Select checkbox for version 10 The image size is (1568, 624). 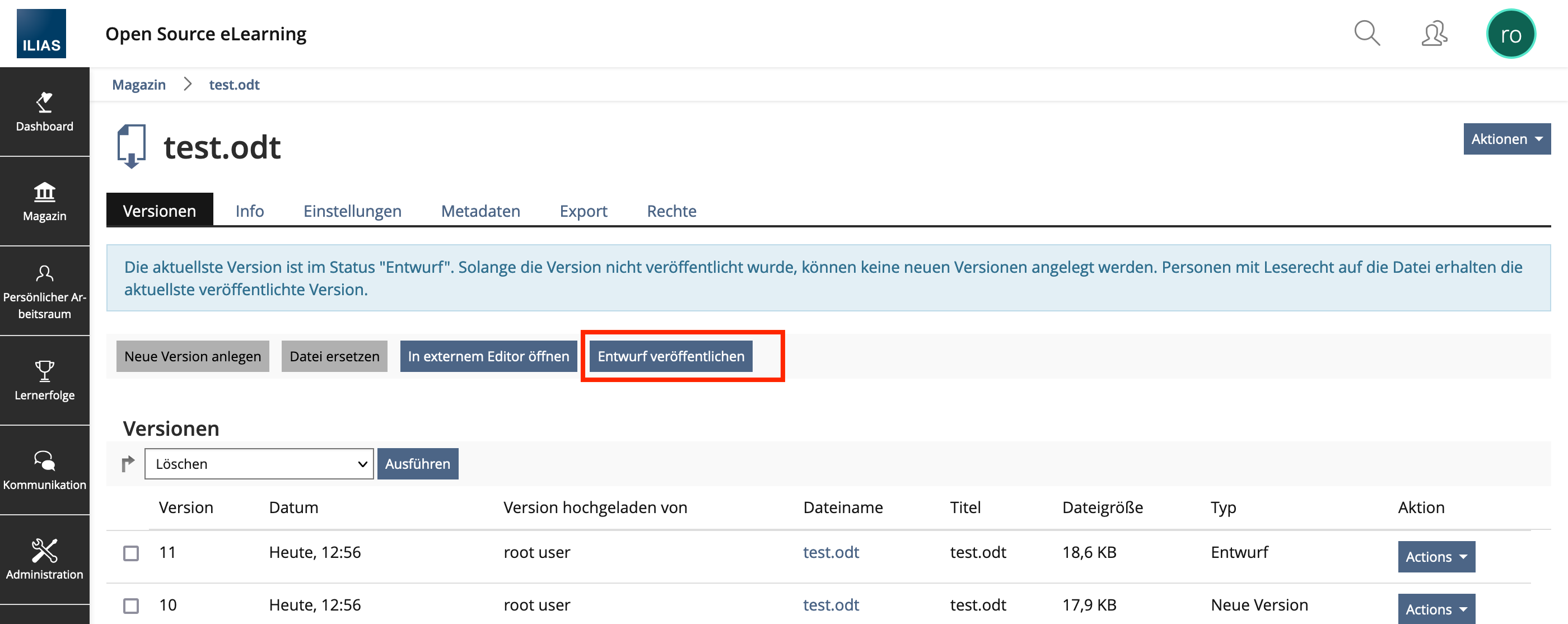tap(131, 606)
